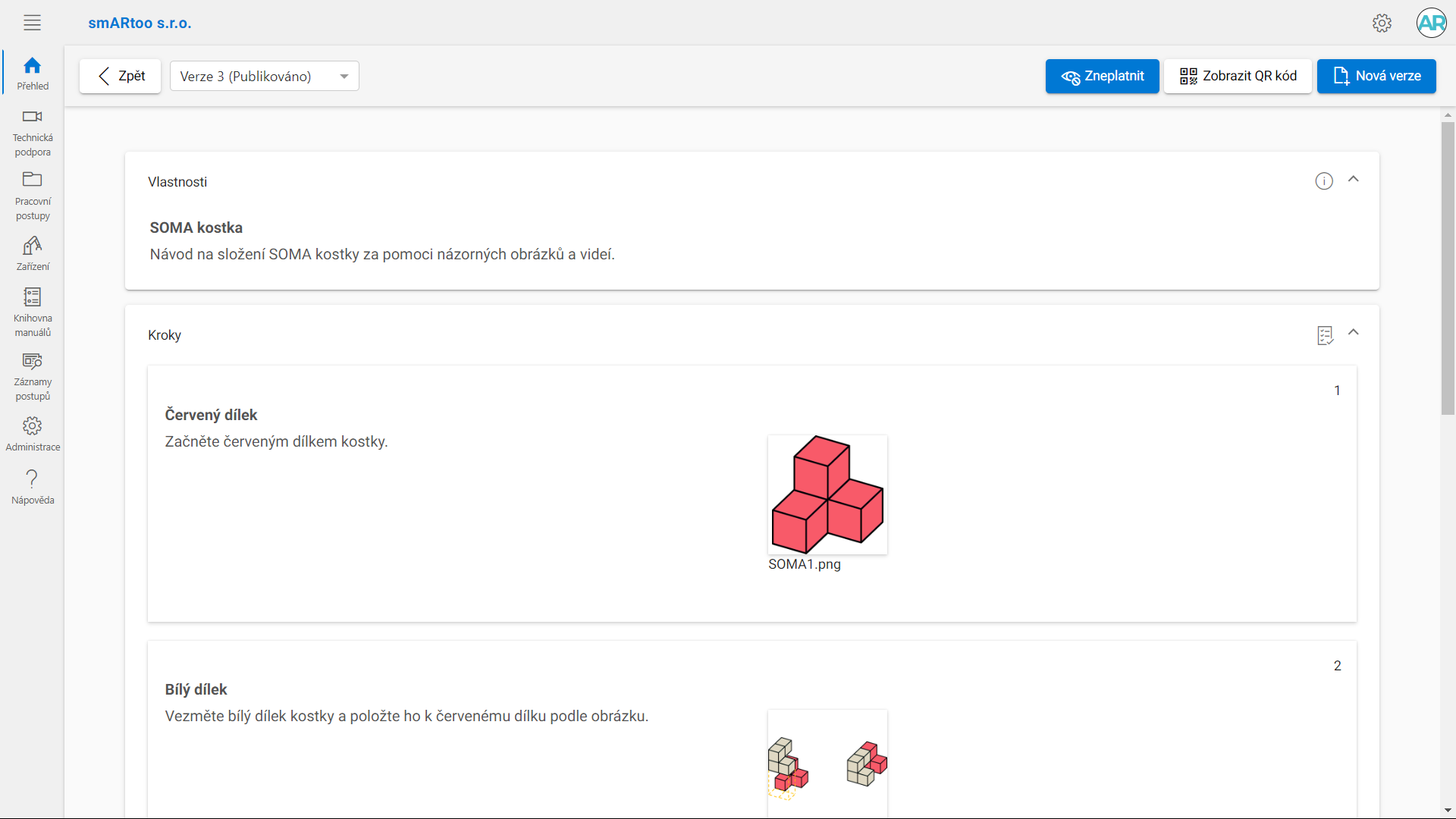Open Technická podpora in sidebar
The width and height of the screenshot is (1456, 819).
coord(33,133)
